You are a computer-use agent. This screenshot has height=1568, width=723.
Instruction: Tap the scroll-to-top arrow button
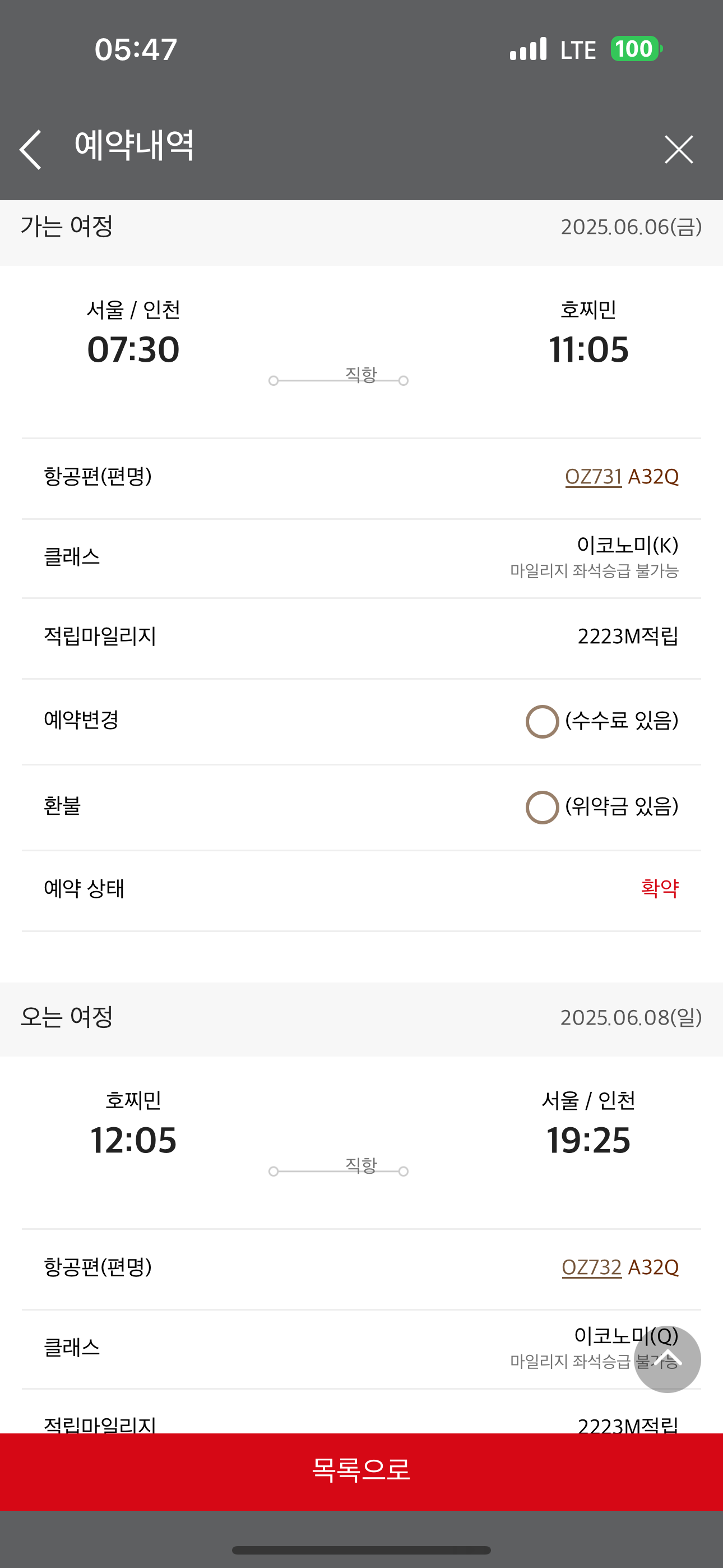(x=667, y=1359)
